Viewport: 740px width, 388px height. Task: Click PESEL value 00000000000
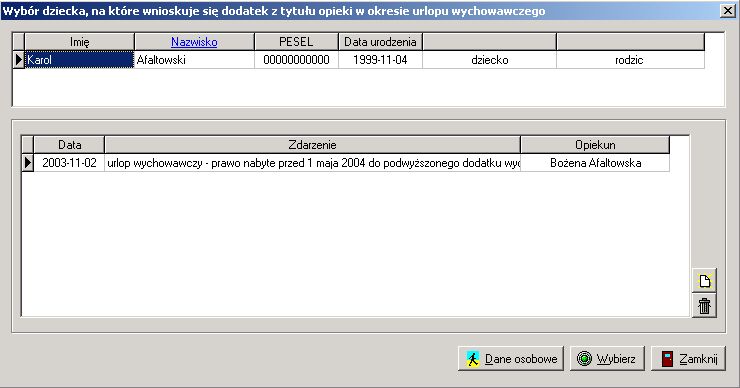point(296,59)
